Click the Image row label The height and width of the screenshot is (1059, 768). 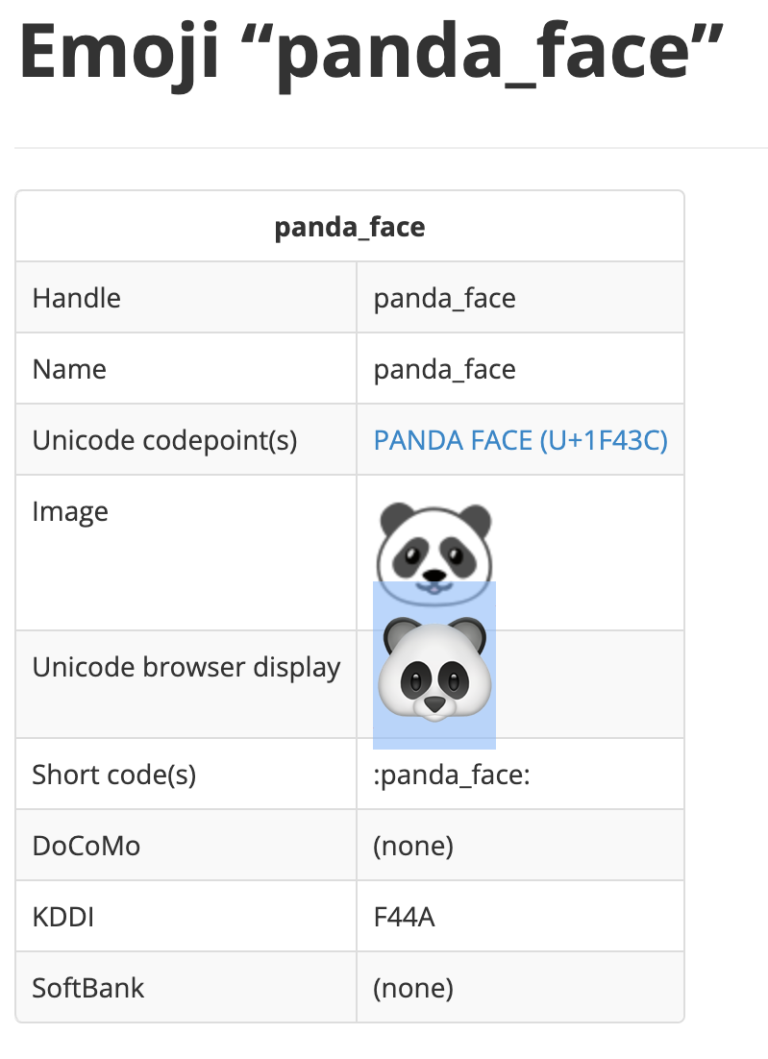pyautogui.click(x=70, y=512)
